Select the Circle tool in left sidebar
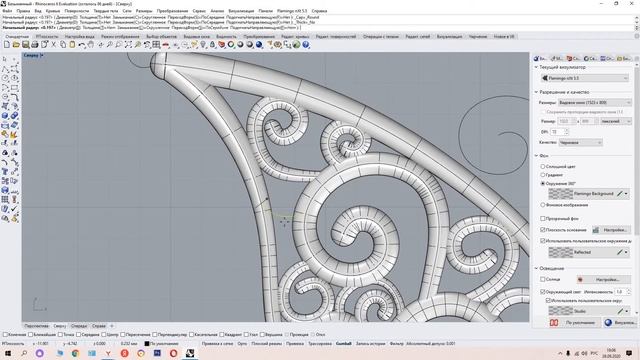 tap(5, 78)
